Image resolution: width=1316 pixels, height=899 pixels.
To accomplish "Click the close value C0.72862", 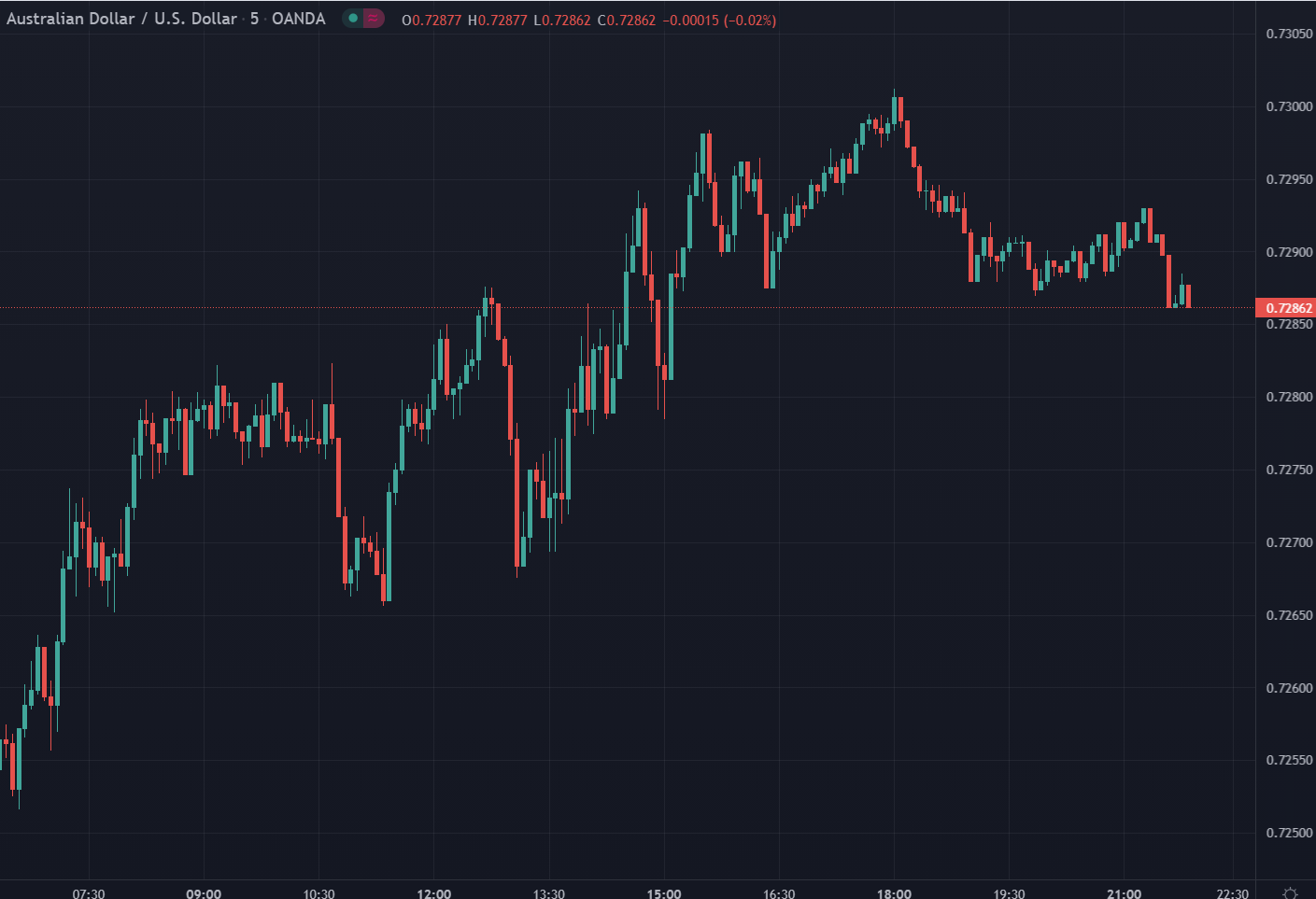I will pyautogui.click(x=627, y=20).
